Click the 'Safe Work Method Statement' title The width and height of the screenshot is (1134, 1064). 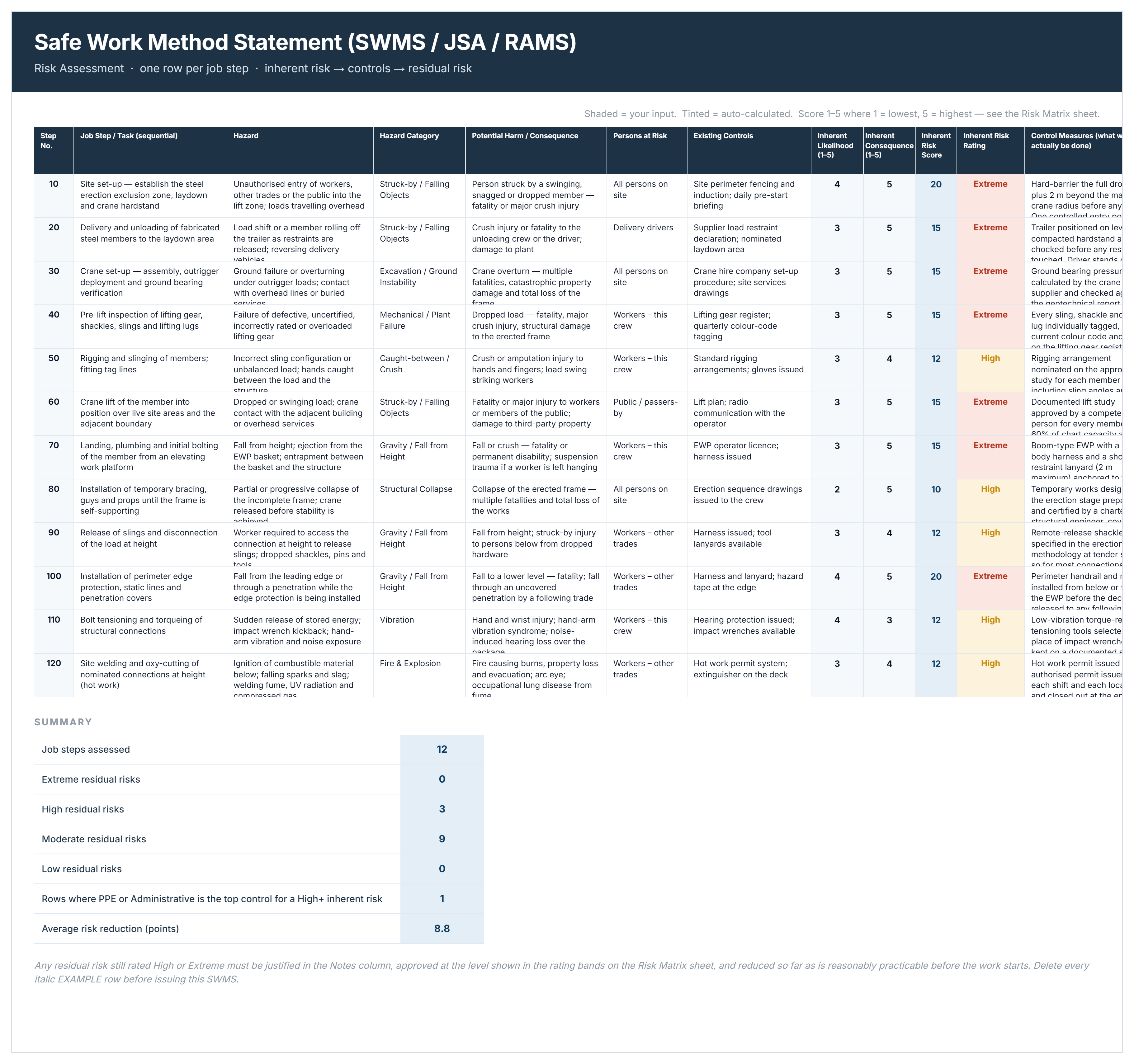(305, 42)
